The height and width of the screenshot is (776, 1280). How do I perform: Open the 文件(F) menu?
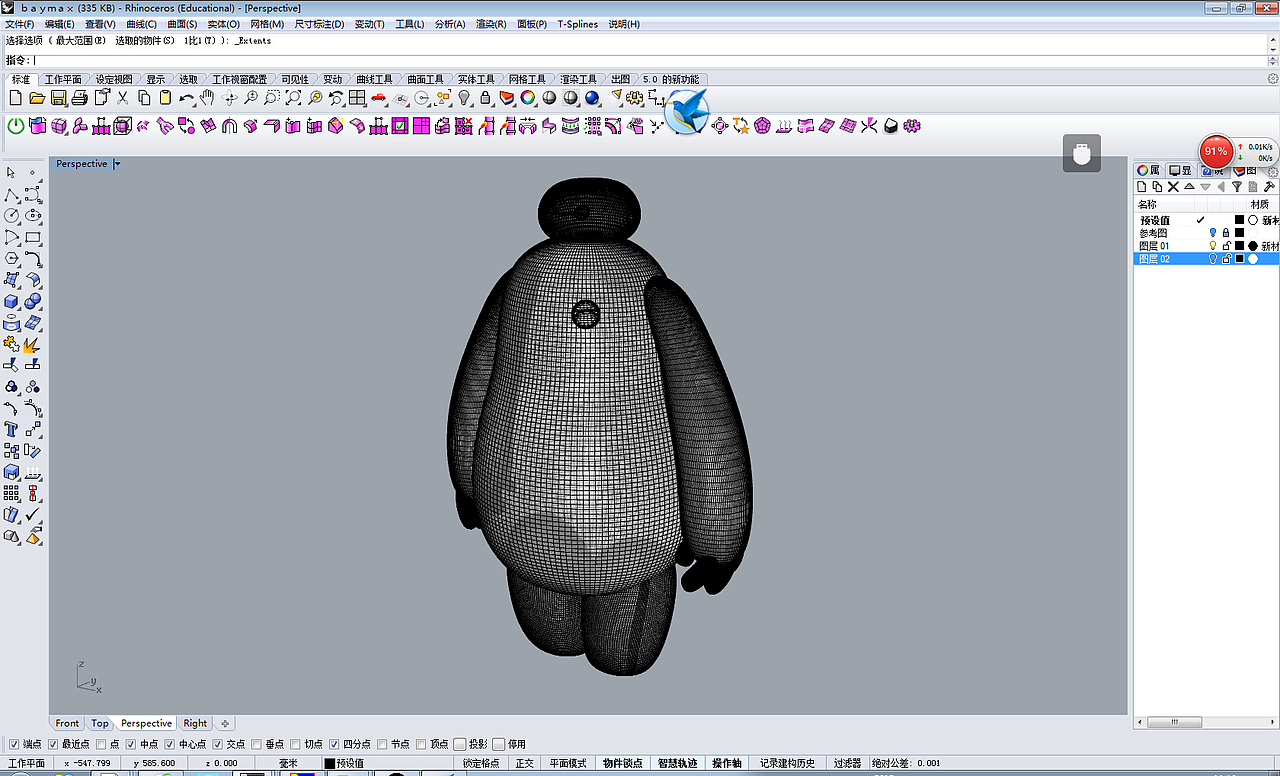(20, 24)
